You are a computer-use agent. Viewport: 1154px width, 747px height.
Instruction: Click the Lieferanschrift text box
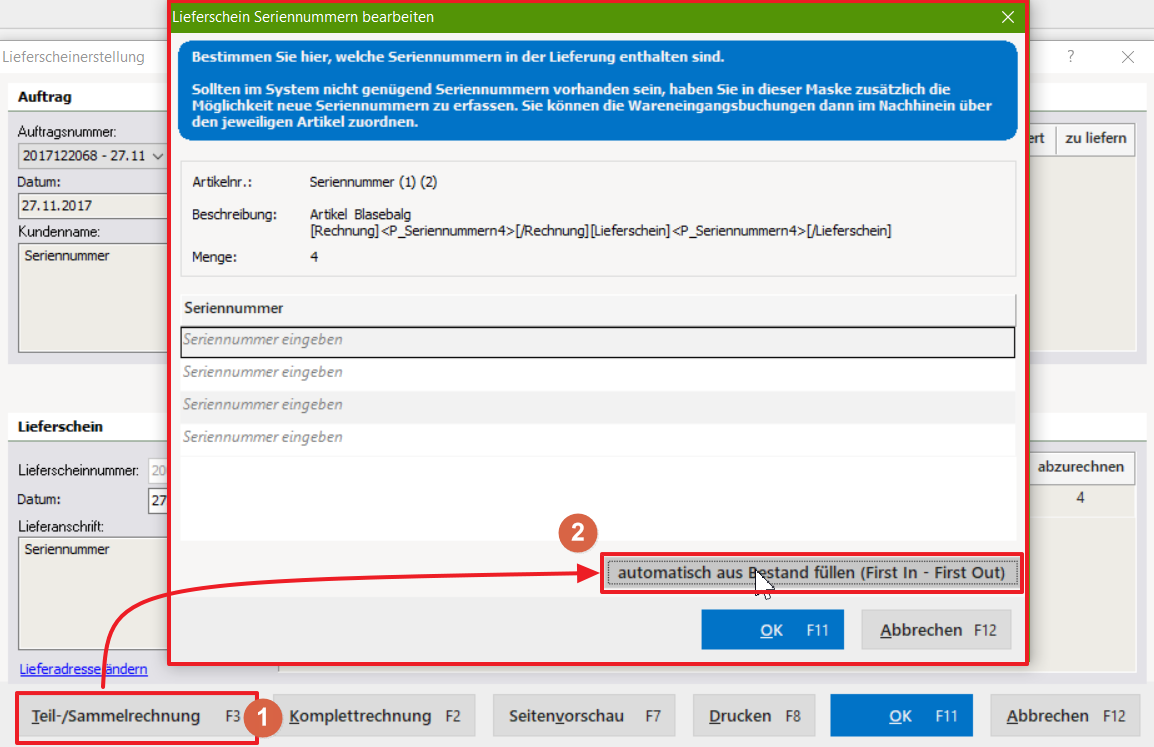93,592
